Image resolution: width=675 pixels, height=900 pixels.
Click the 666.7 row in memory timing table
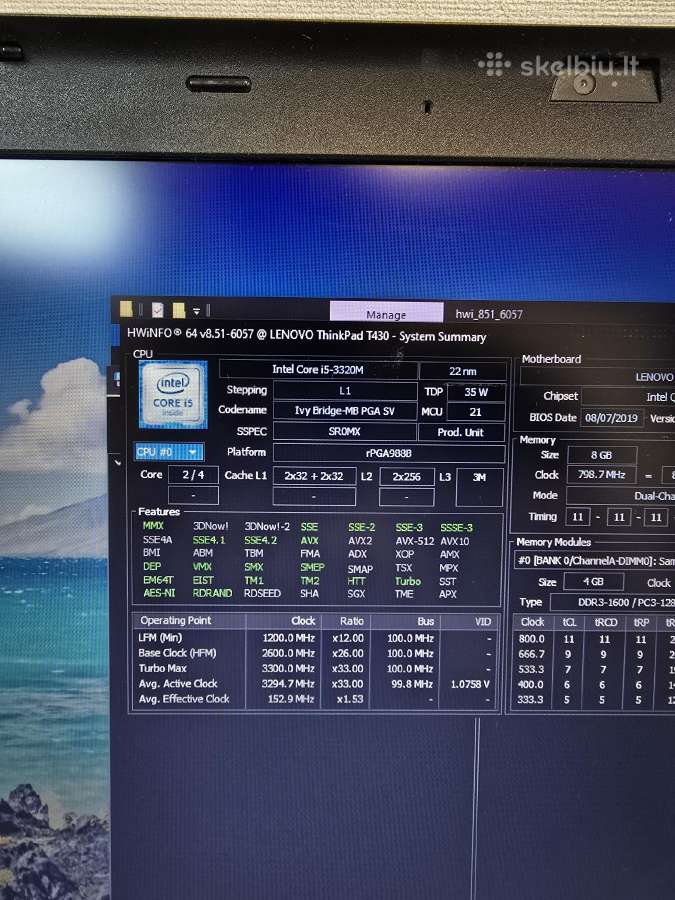[x=593, y=654]
